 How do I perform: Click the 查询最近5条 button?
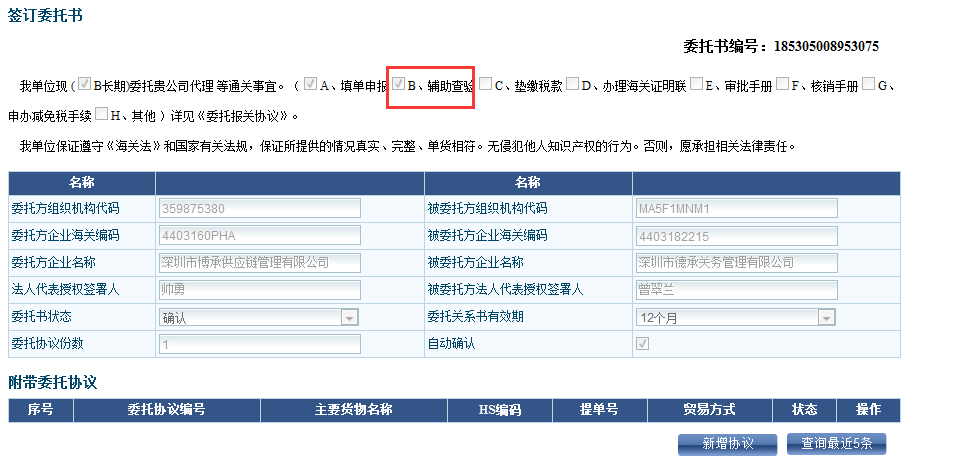tap(836, 444)
